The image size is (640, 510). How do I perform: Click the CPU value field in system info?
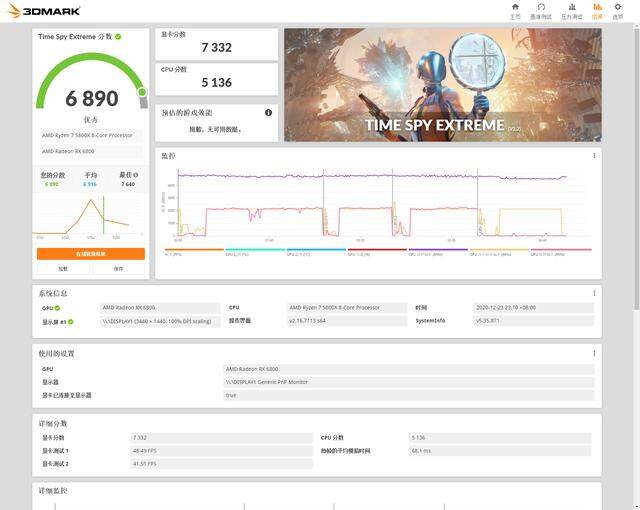point(347,308)
